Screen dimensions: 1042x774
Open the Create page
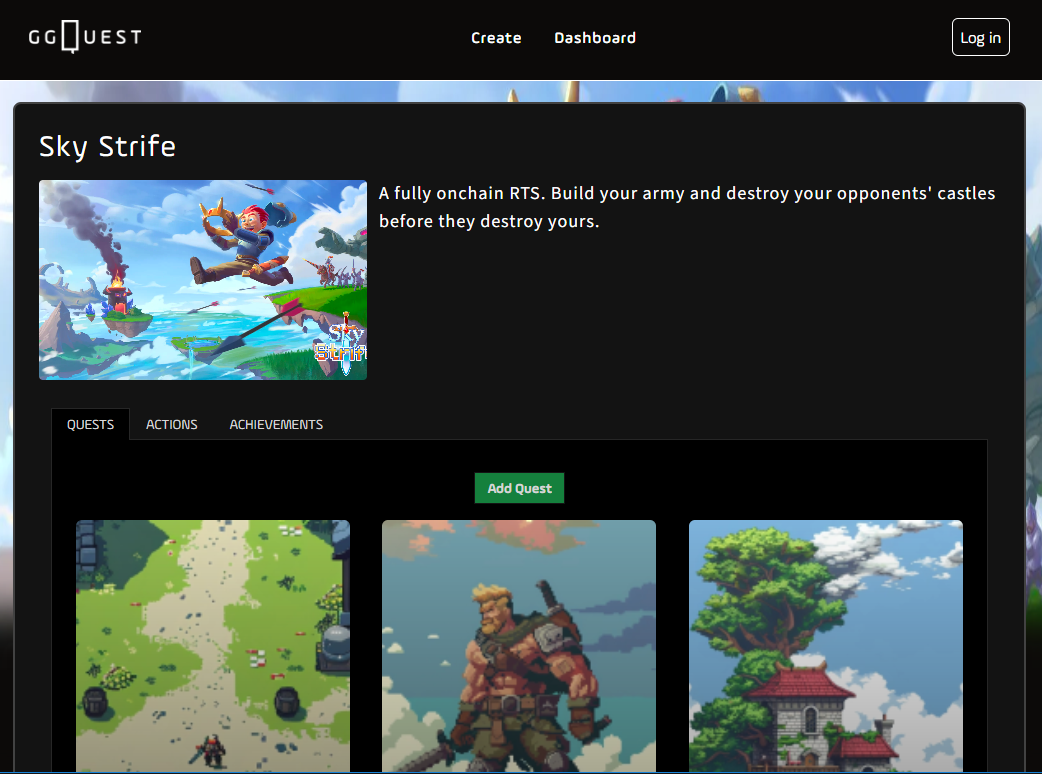(x=496, y=38)
